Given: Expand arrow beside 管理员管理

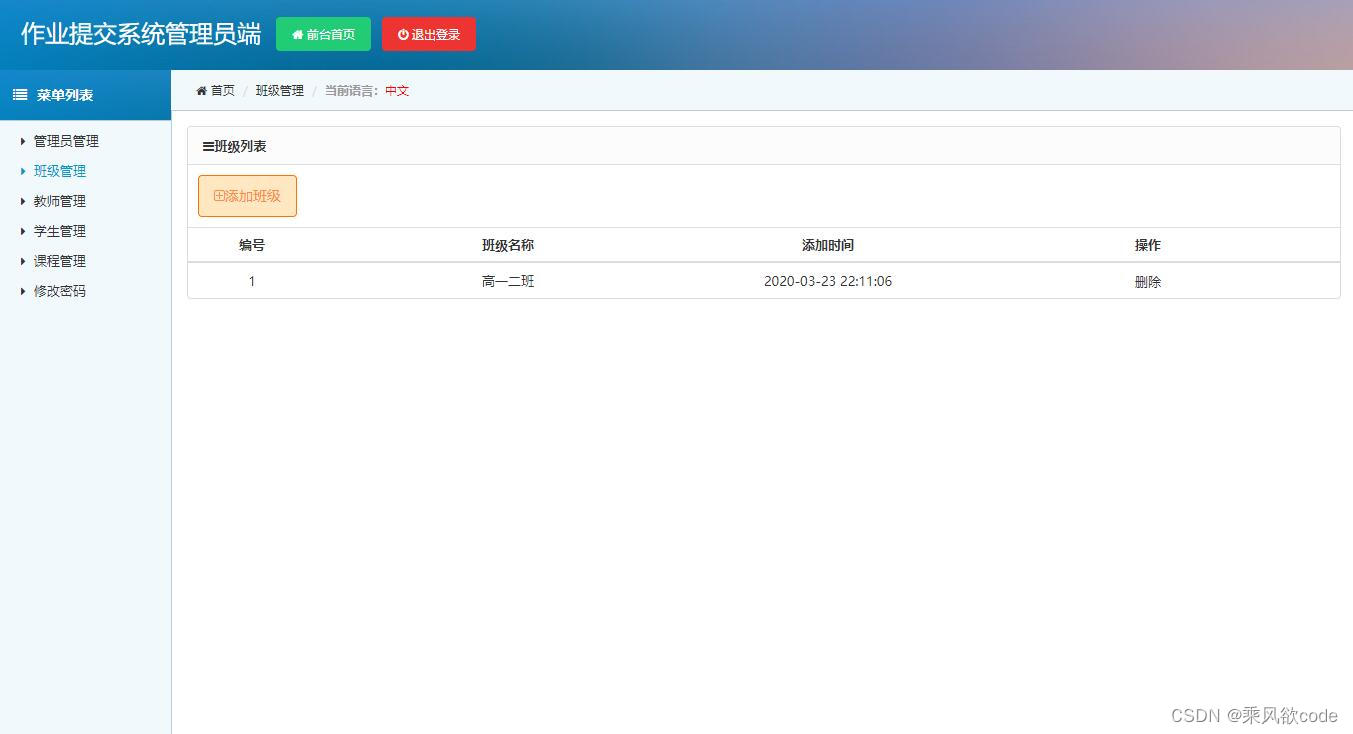Looking at the screenshot, I should [23, 141].
